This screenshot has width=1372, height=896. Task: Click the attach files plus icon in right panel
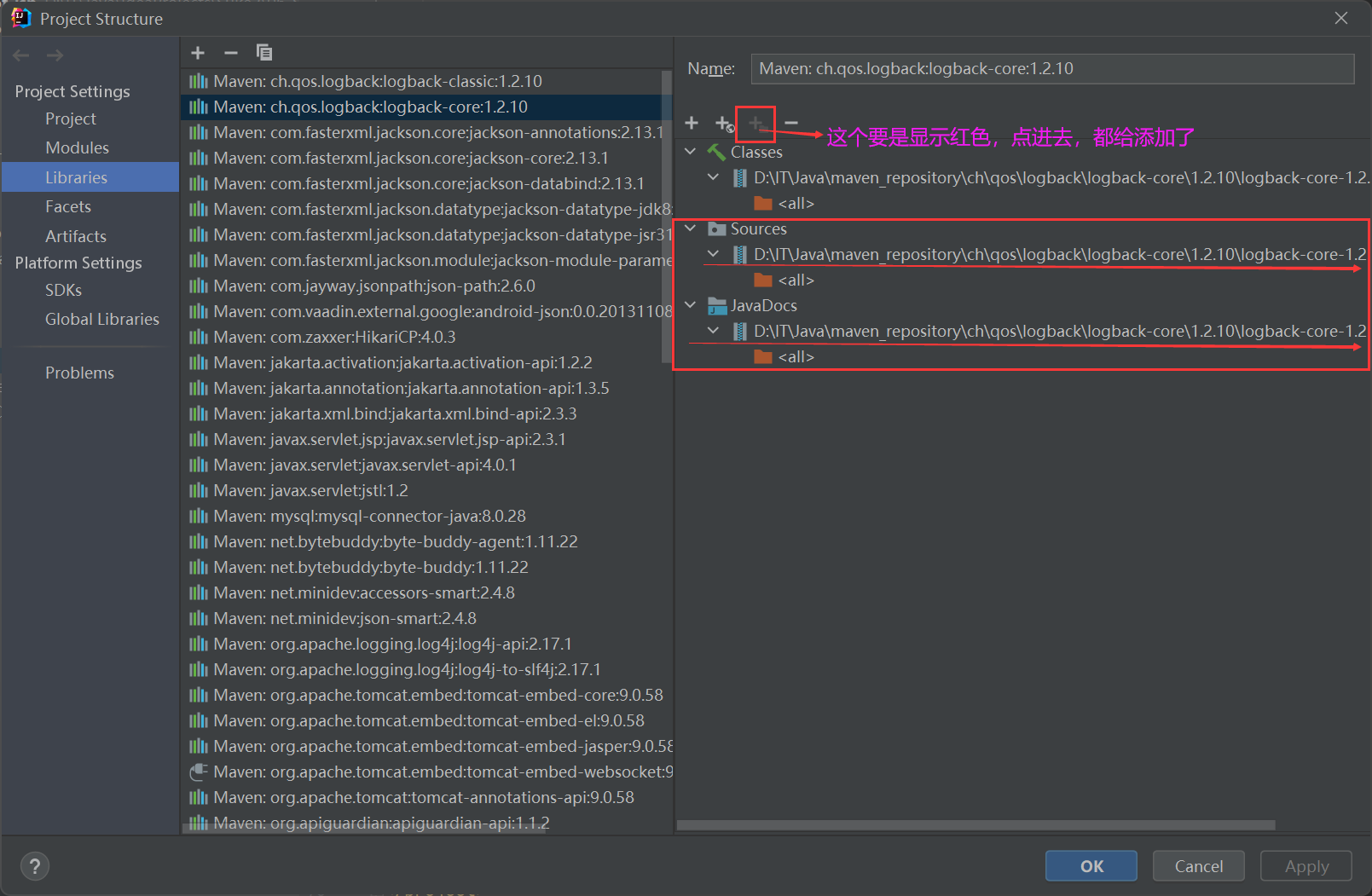click(x=755, y=124)
